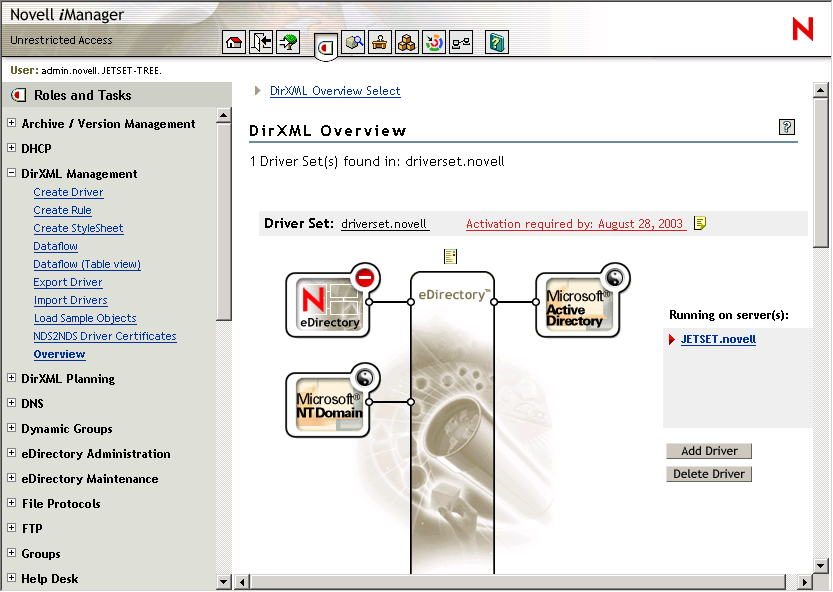The height and width of the screenshot is (592, 833).
Task: Open the Dataflow task link
Action: (55, 247)
